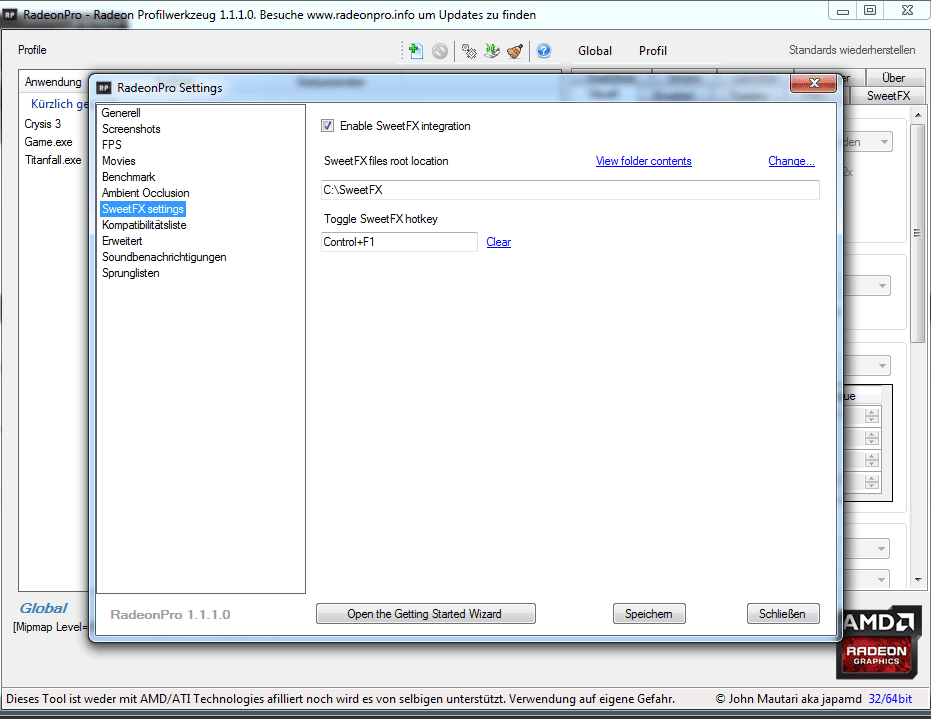
Task: Click the Schließen button
Action: [x=783, y=614]
